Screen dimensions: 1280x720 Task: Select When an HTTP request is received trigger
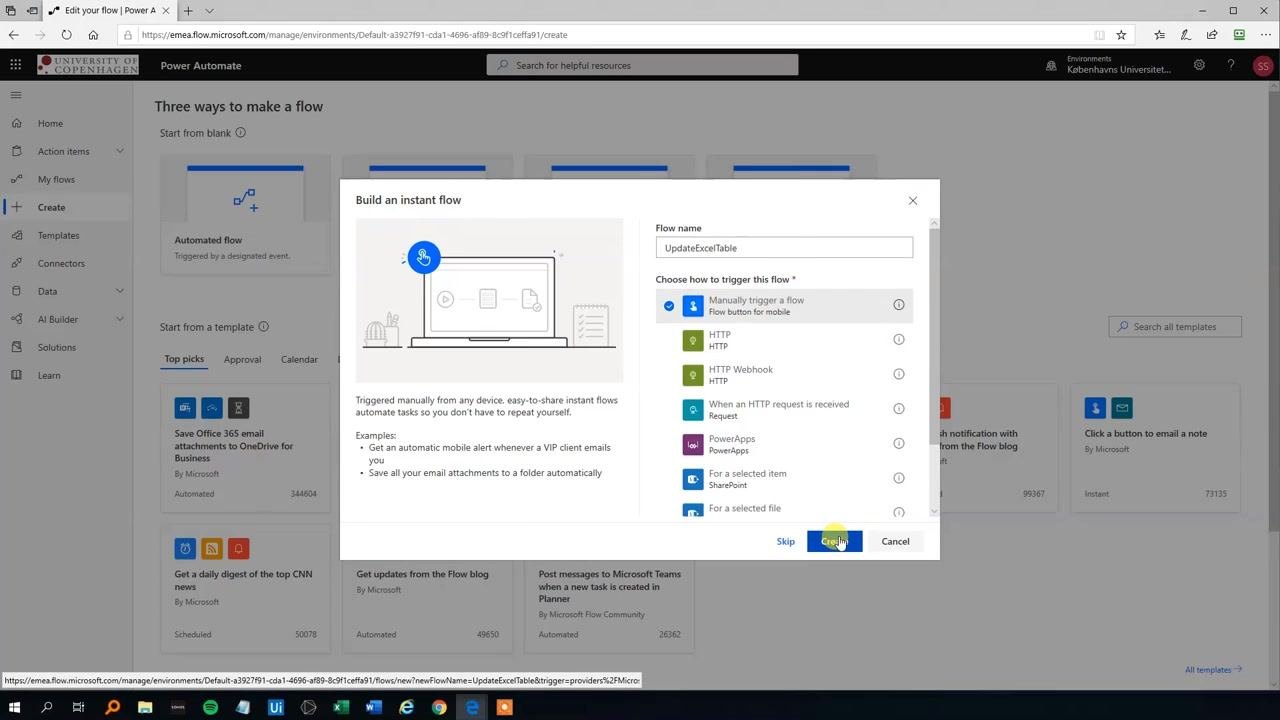coord(784,409)
